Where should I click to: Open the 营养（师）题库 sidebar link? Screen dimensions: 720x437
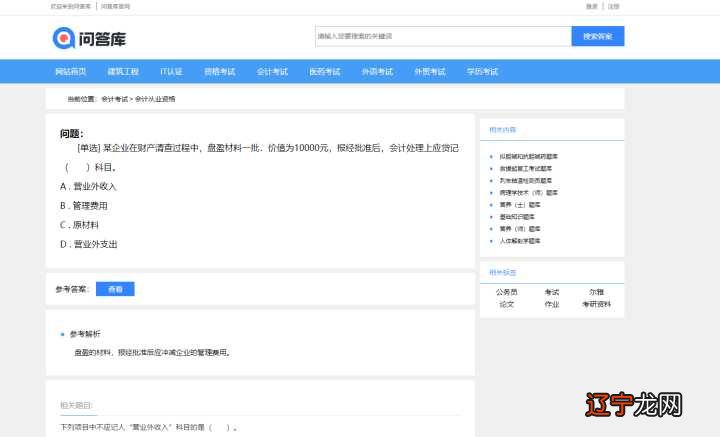[520, 229]
